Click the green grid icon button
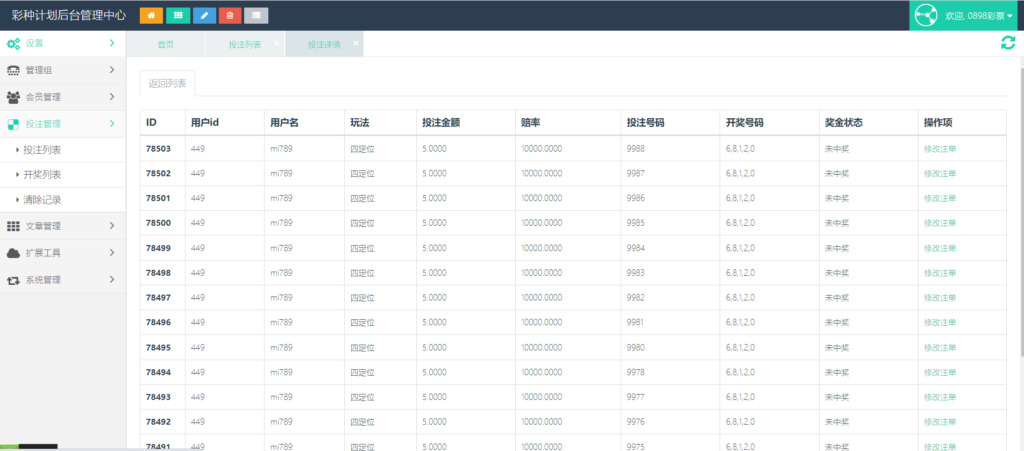Viewport: 1024px width, 451px height. pyautogui.click(x=178, y=15)
